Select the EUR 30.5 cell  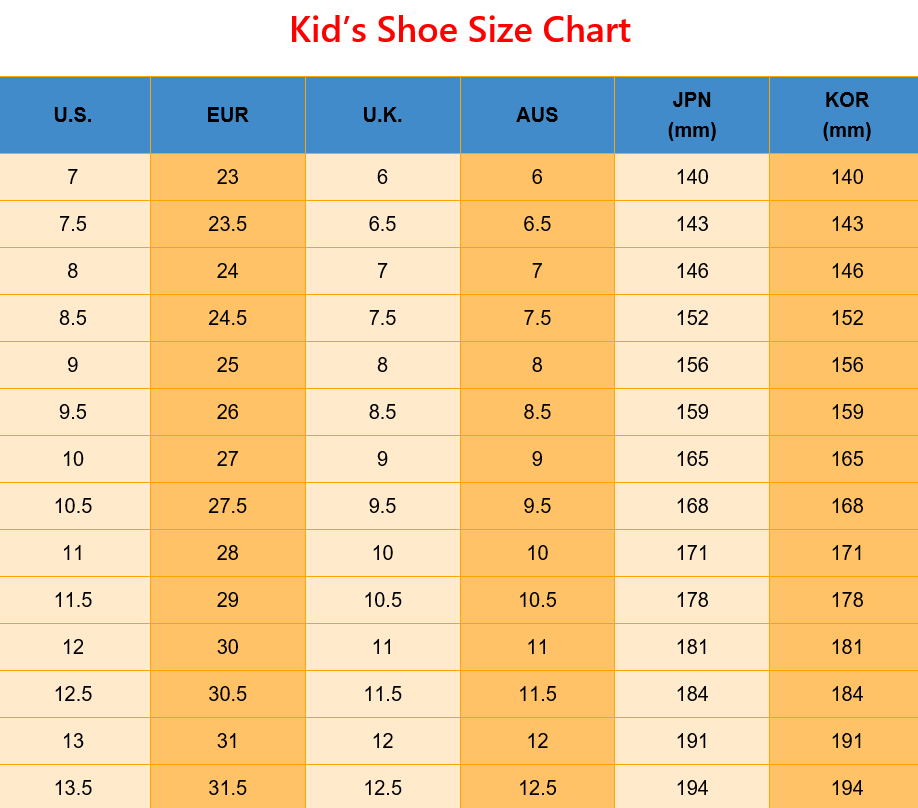pos(228,694)
